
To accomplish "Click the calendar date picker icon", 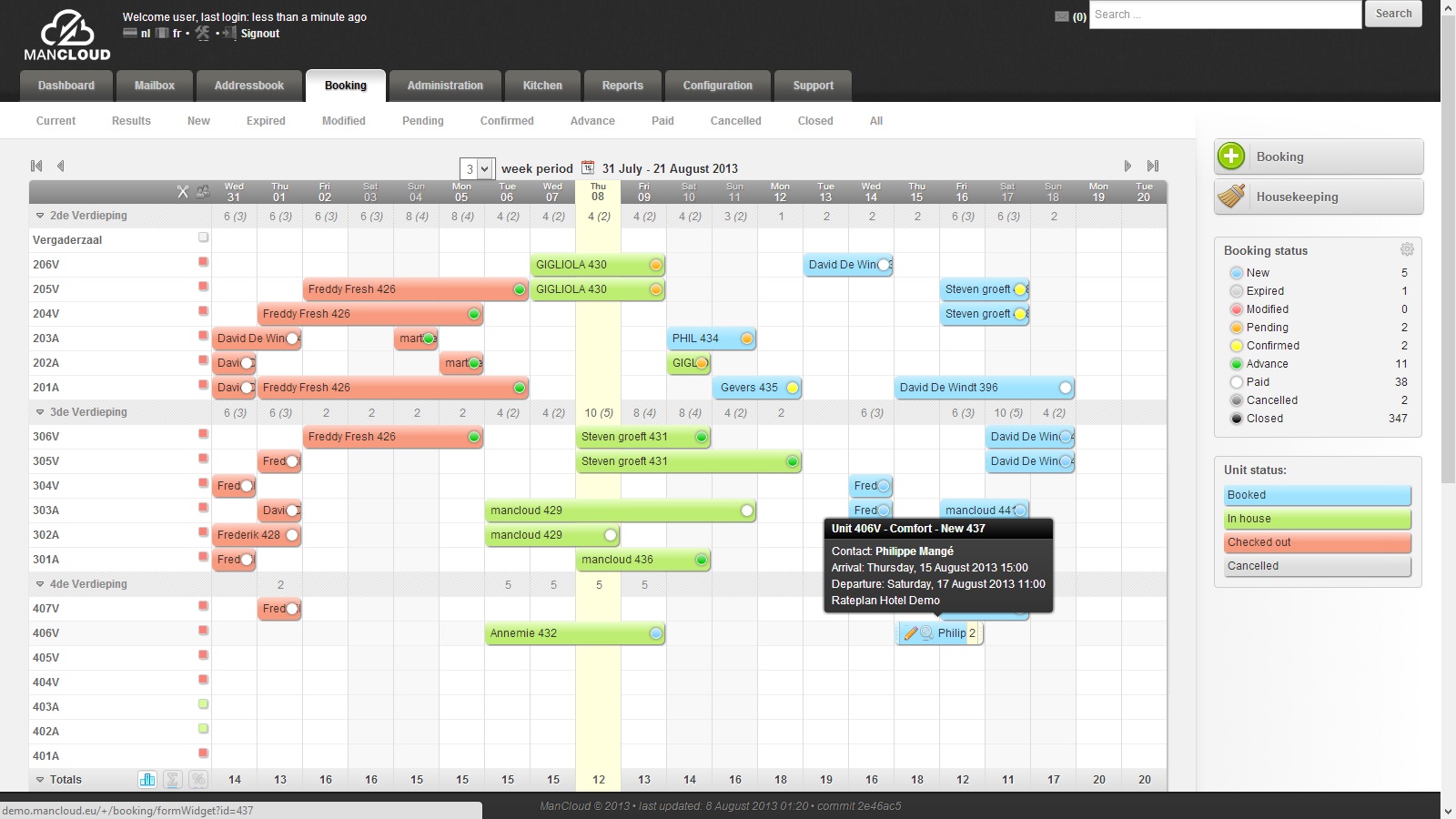I will (588, 167).
